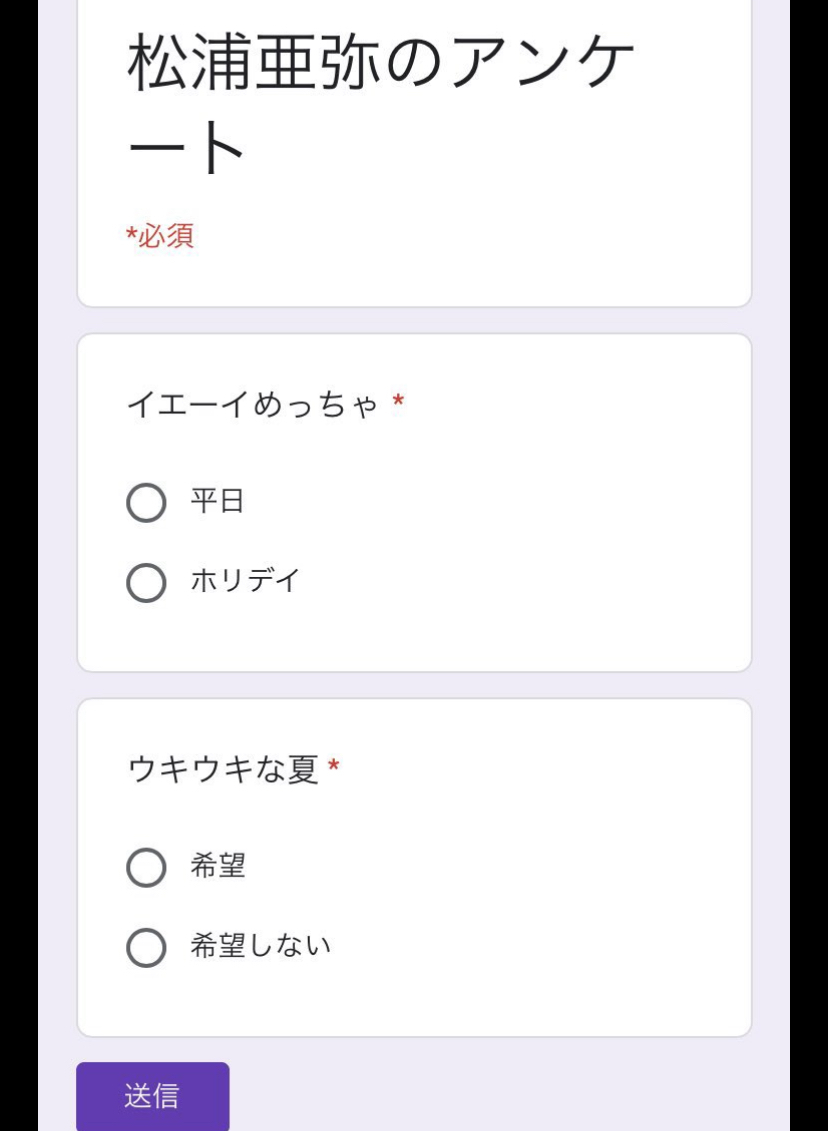Click the question heading ウキウキな夏
This screenshot has width=828, height=1131.
tap(223, 770)
